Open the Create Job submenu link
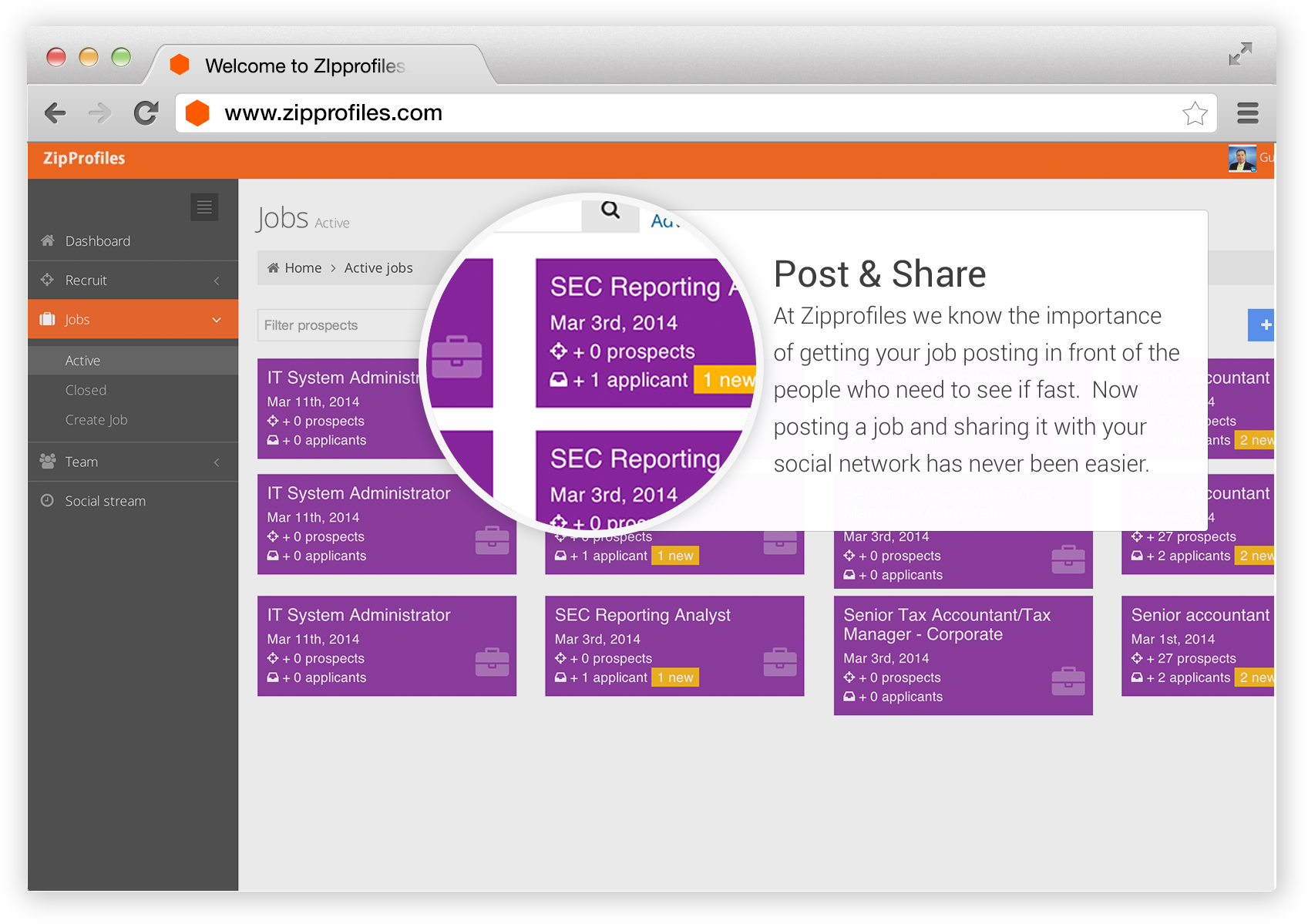 (96, 420)
